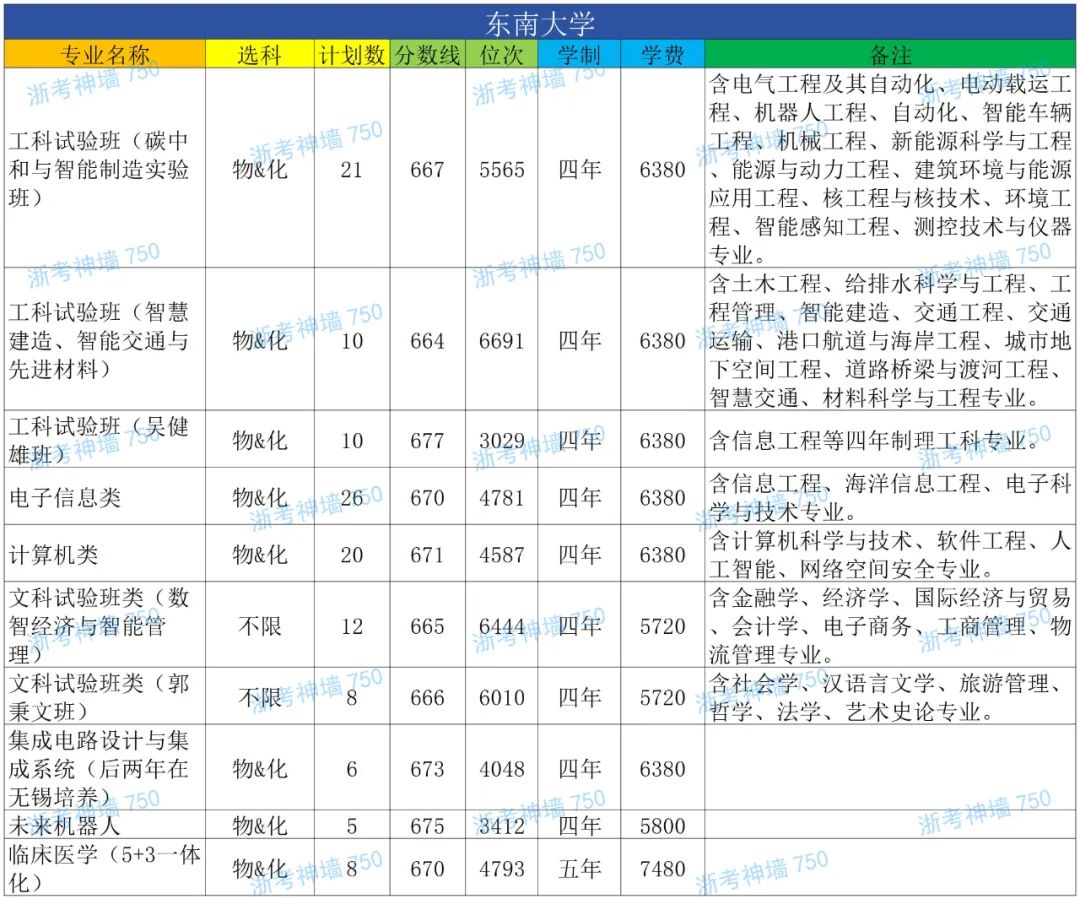The height and width of the screenshot is (899, 1080).
Task: Click rank 3029 cell
Action: (x=501, y=440)
